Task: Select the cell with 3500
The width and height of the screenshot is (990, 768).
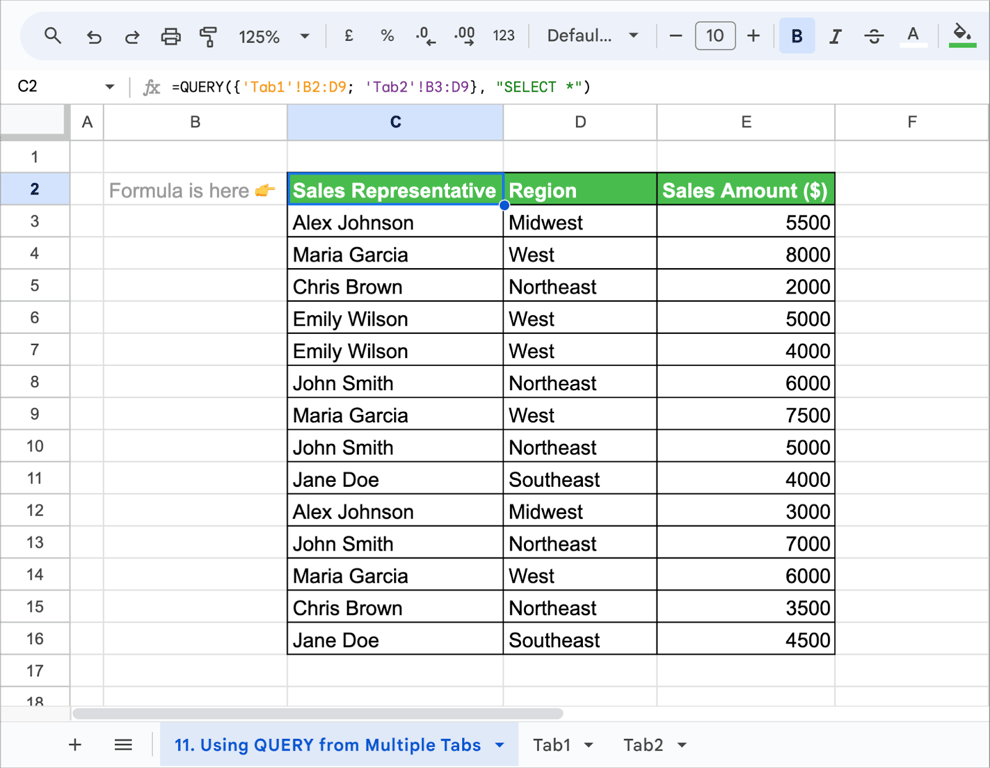Action: click(746, 607)
